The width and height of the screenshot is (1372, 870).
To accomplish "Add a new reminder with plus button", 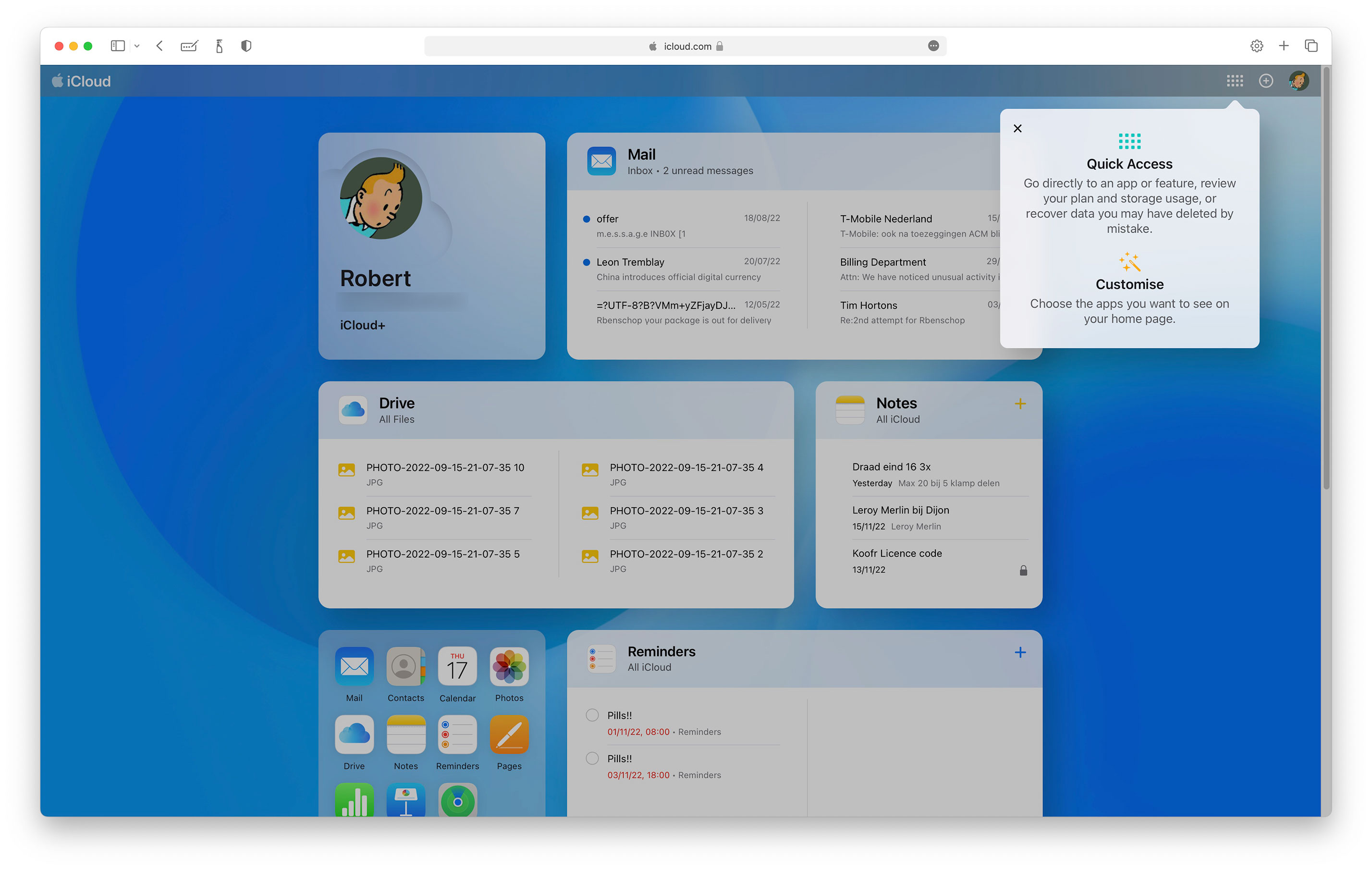I will [1020, 652].
